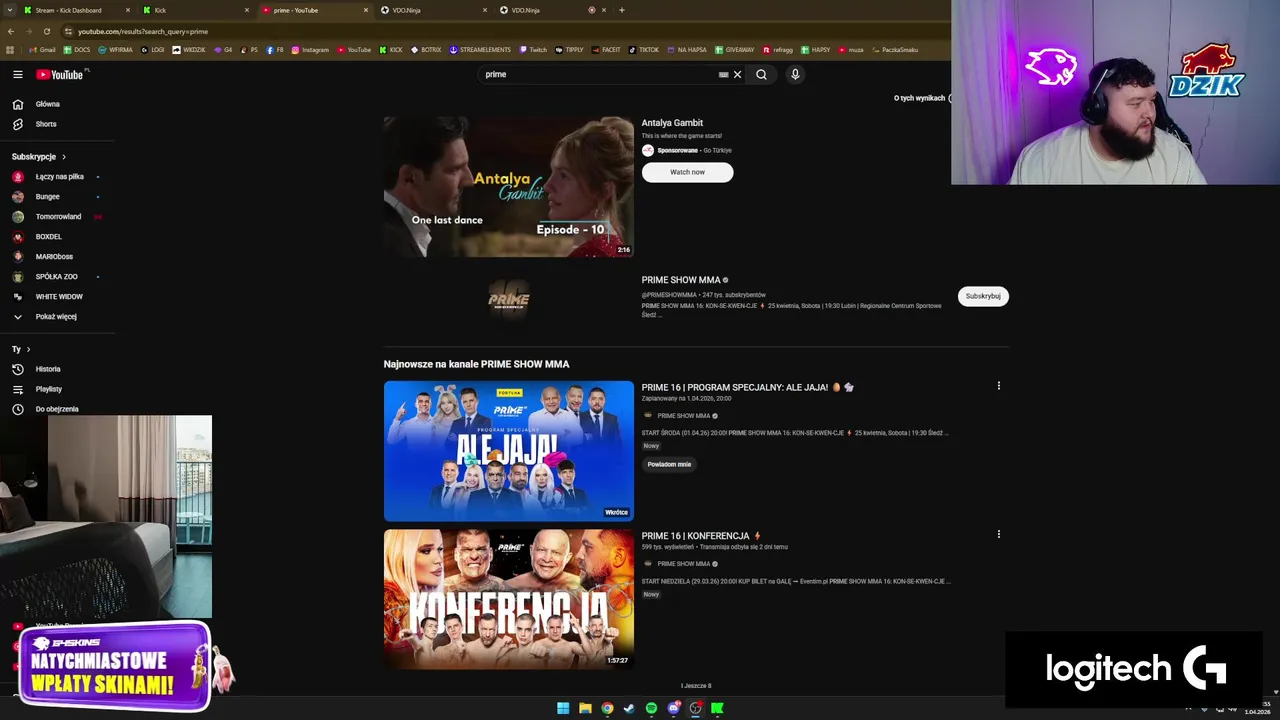Click the YouTube search input field

click(x=600, y=74)
